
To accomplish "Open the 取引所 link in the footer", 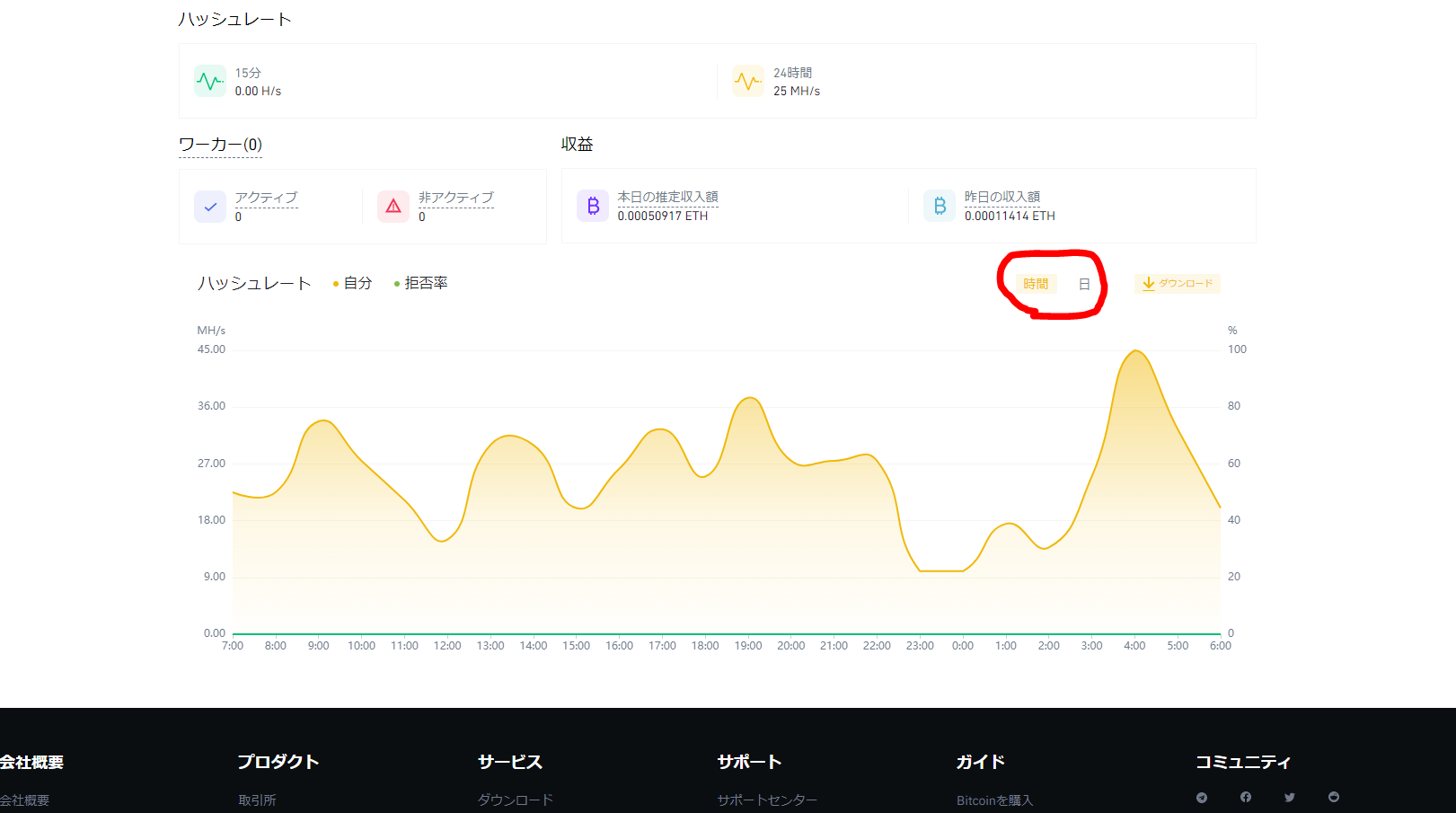I will pyautogui.click(x=257, y=800).
